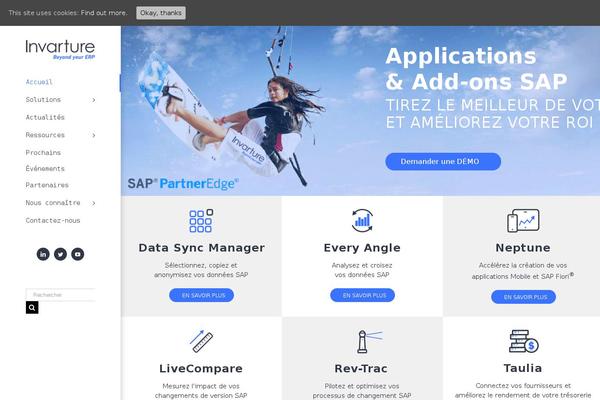Click the LiveCompare ruler icon
Viewport: 600px width, 400px height.
click(201, 341)
